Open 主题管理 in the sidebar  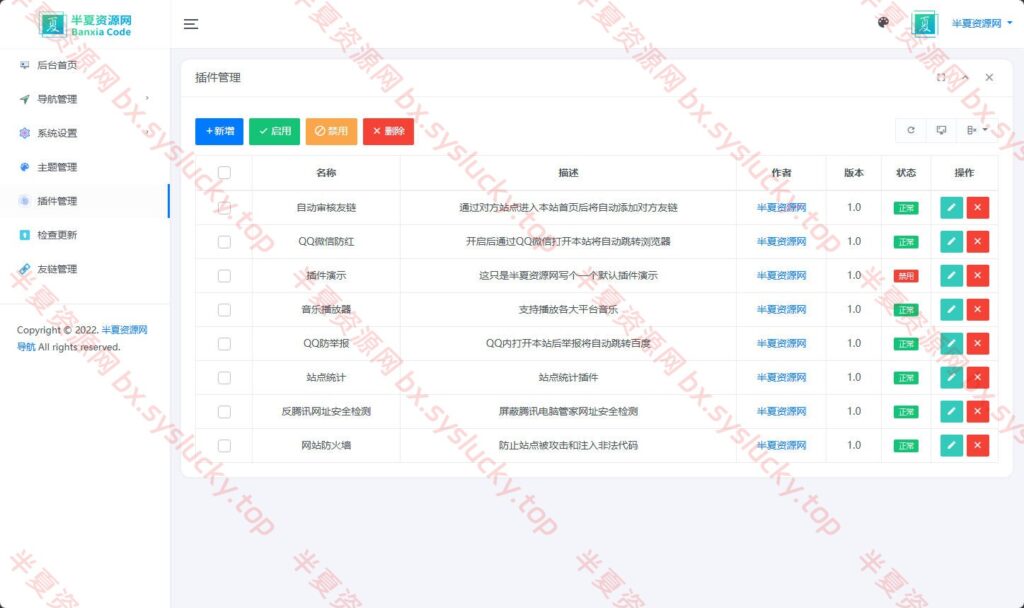coord(85,167)
